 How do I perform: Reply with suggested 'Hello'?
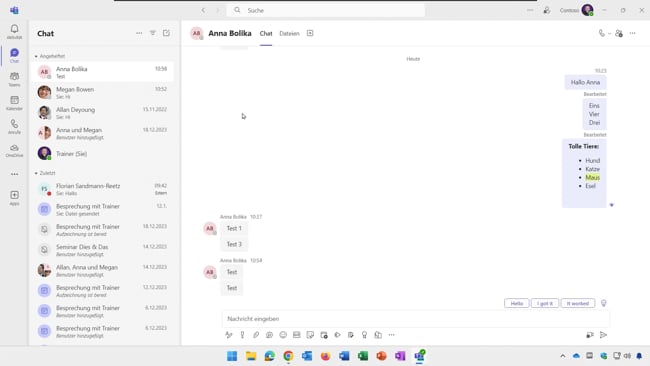click(517, 303)
